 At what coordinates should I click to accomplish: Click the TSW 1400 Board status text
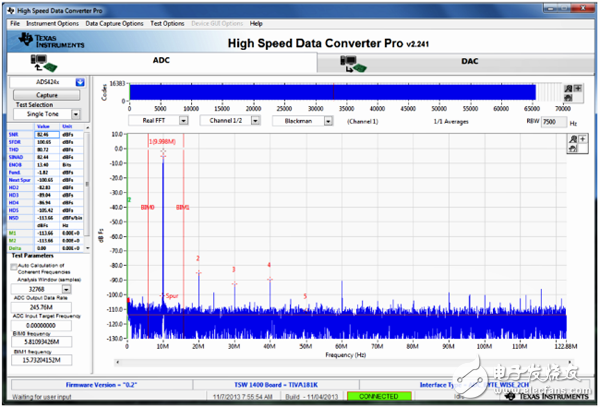(276, 385)
